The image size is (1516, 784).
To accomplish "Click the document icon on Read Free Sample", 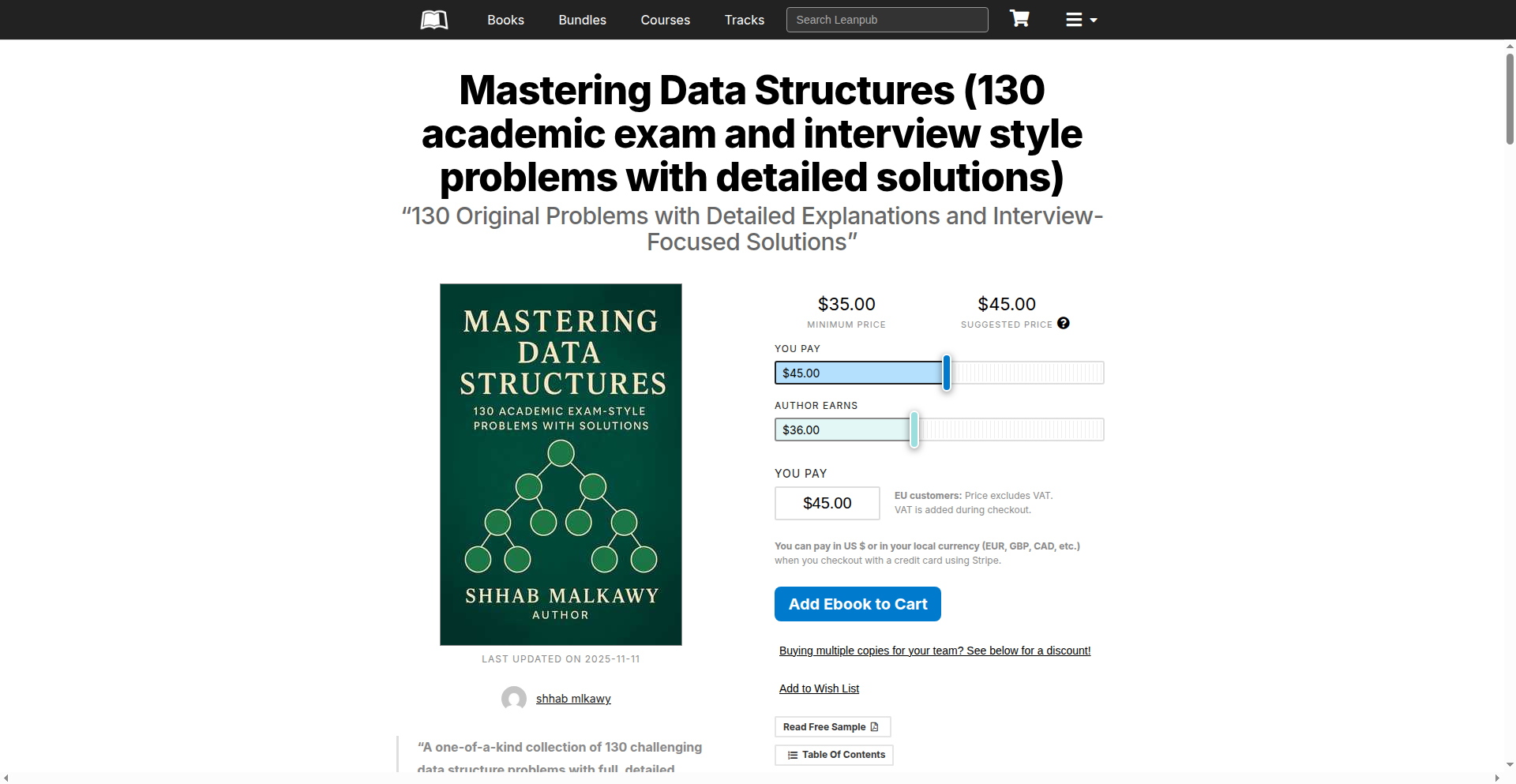I will coord(875,726).
